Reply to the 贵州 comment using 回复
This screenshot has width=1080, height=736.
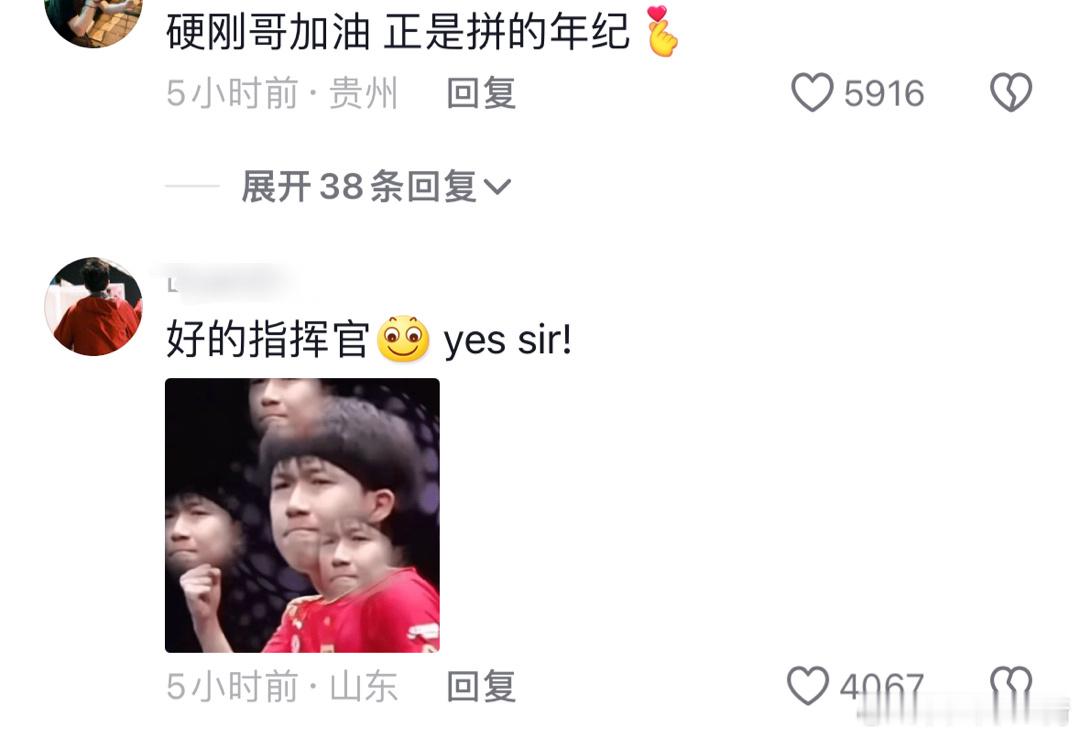click(x=481, y=93)
